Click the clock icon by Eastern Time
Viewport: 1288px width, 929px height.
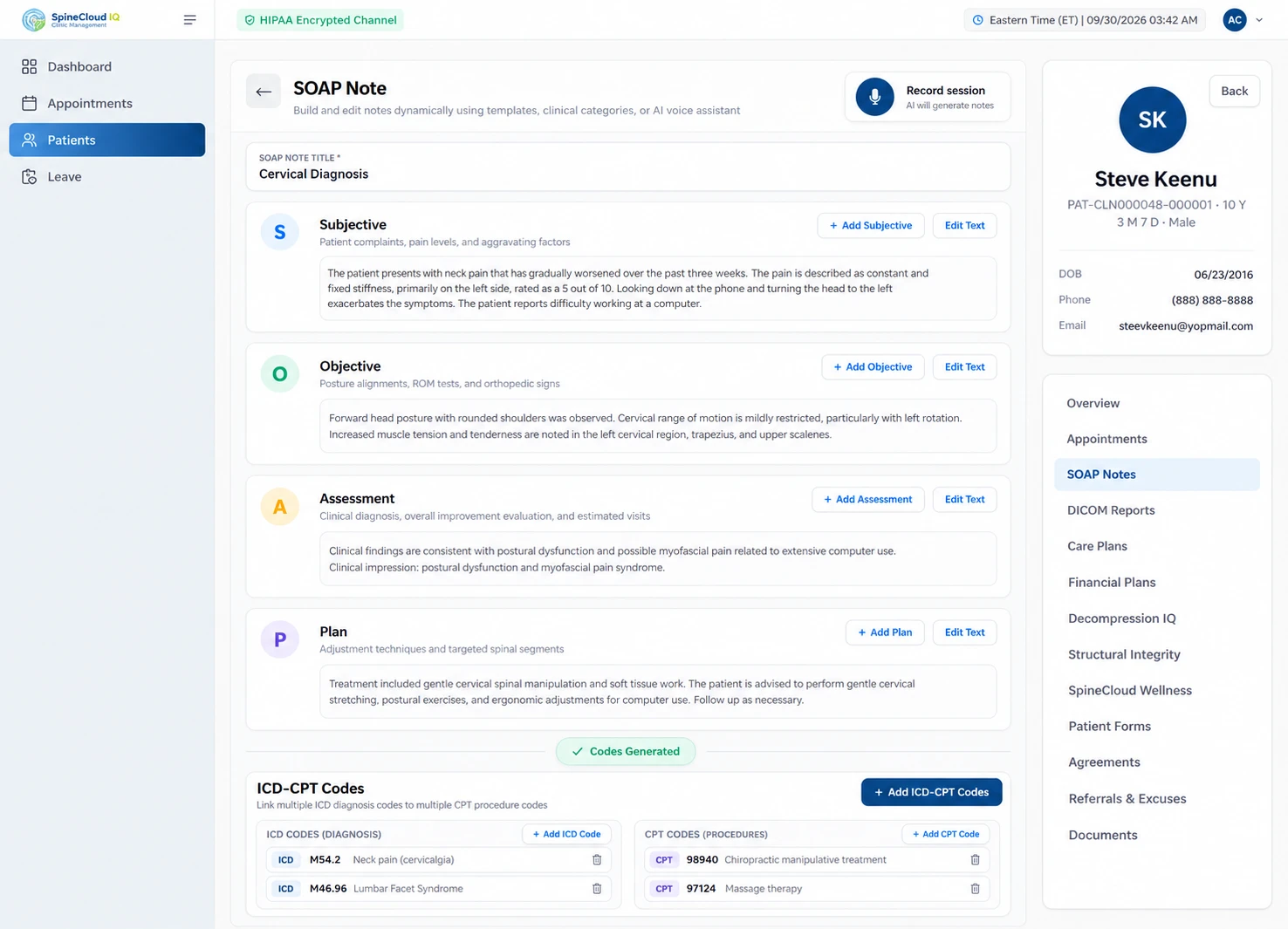click(978, 20)
